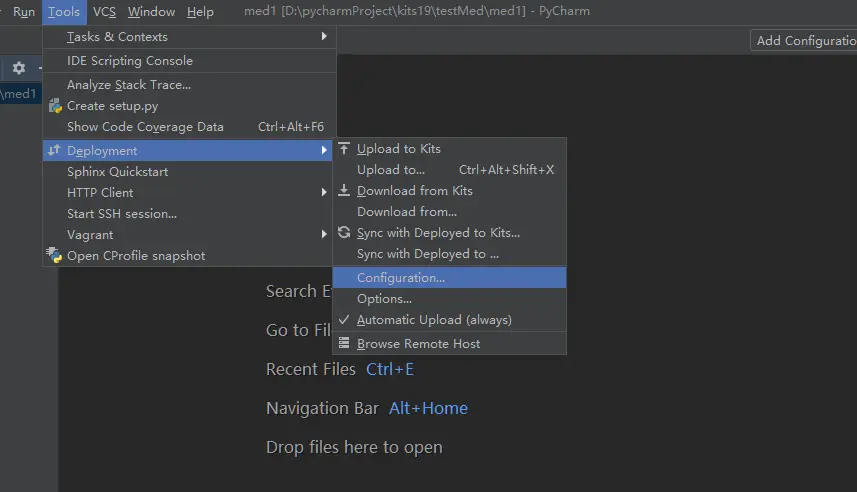Click the Open CProfile snapshot icon
Screen dimensions: 857x492
click(54, 255)
